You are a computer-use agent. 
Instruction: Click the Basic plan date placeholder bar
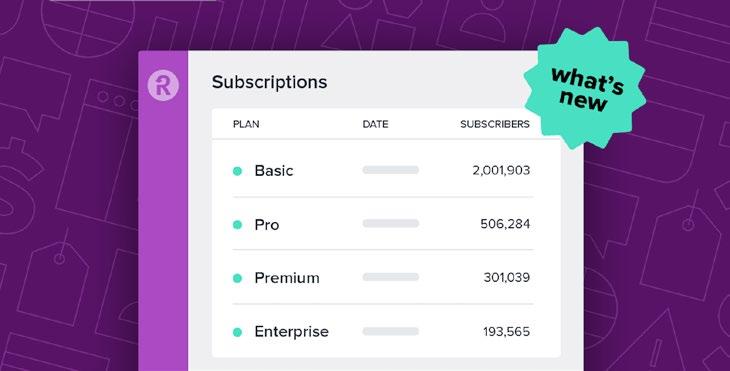coord(391,170)
